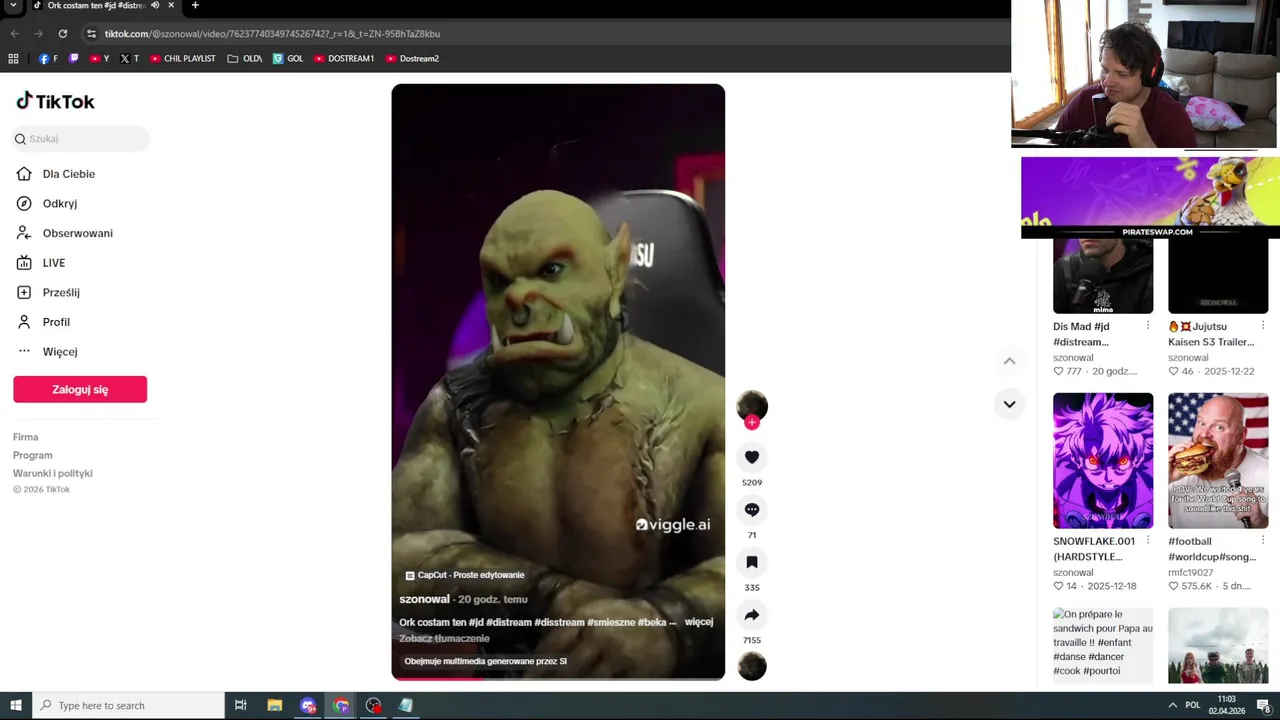Click the rmfc19027 author name
The width and height of the screenshot is (1280, 720).
(x=1190, y=572)
